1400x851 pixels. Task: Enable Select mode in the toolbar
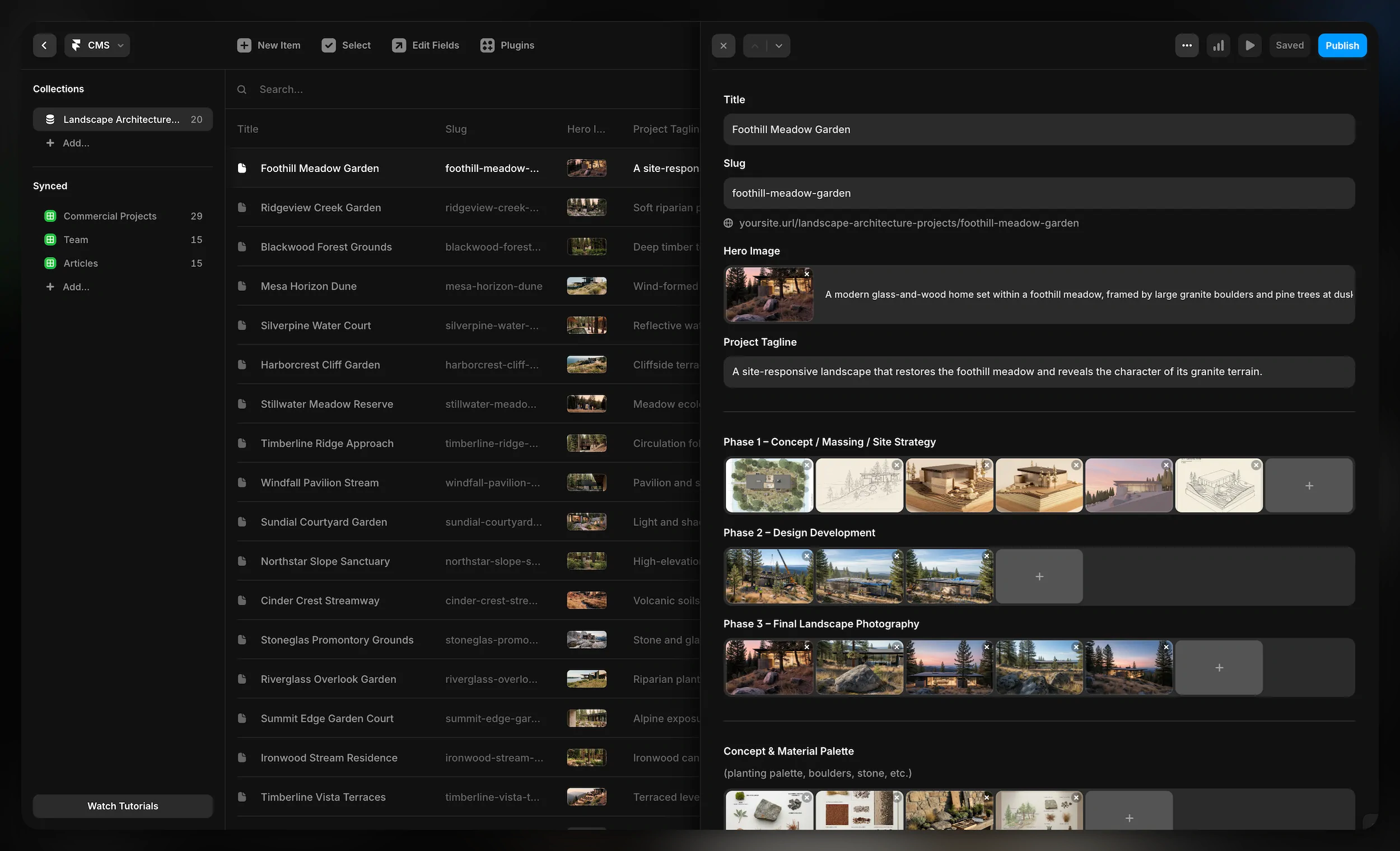[x=346, y=45]
